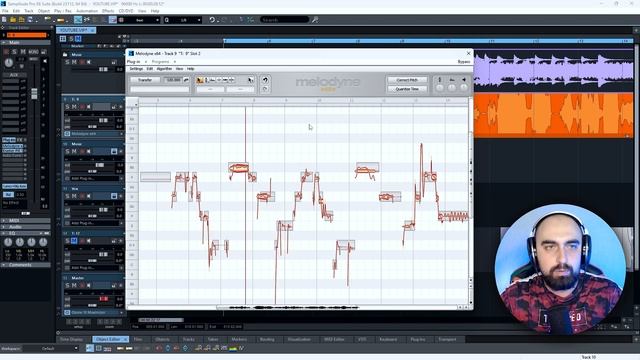This screenshot has height=360, width=640.
Task: Open the grid mode dropdown in toolbar
Action: tap(140, 20)
